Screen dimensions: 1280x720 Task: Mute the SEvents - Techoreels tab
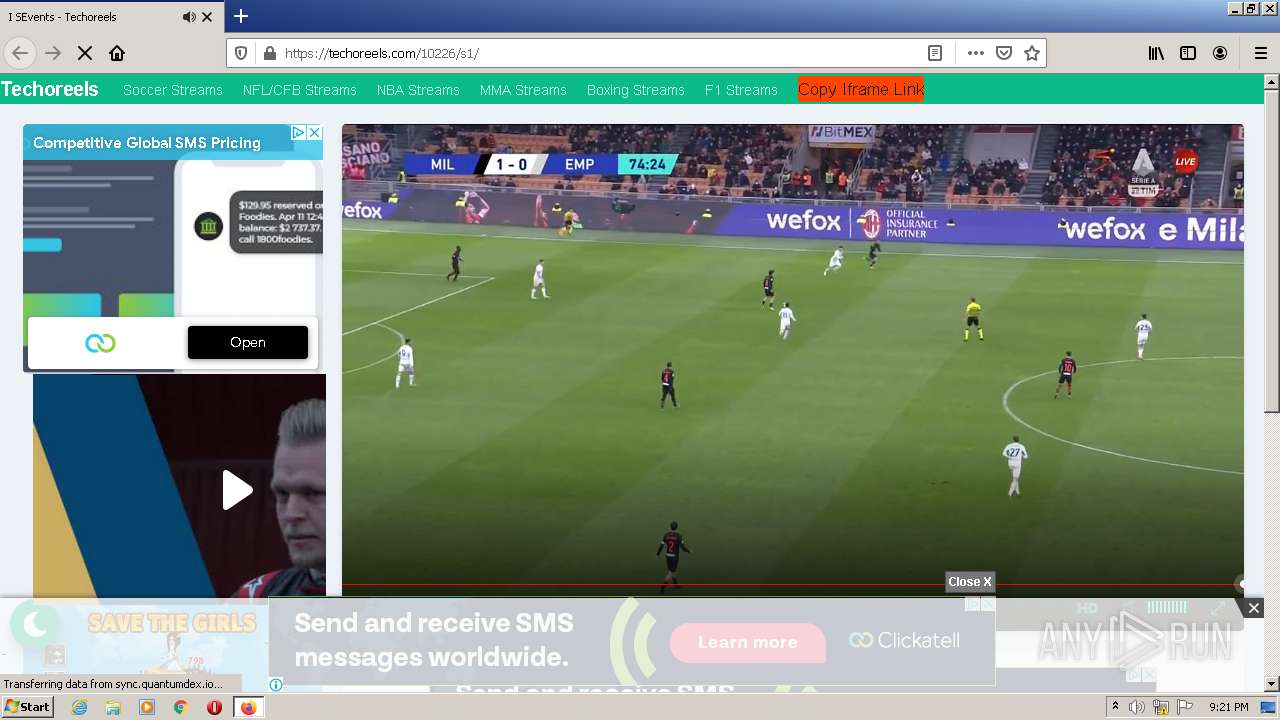coord(189,17)
